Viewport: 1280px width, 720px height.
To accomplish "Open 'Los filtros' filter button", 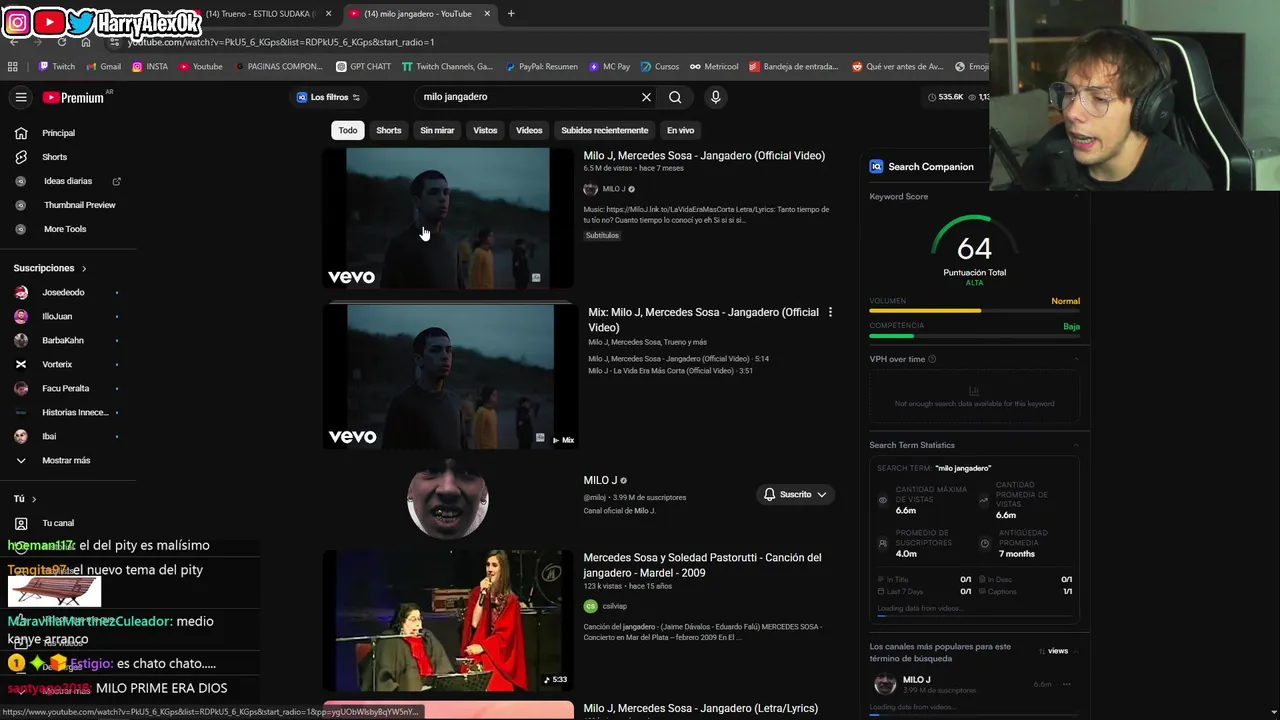I will 328,97.
